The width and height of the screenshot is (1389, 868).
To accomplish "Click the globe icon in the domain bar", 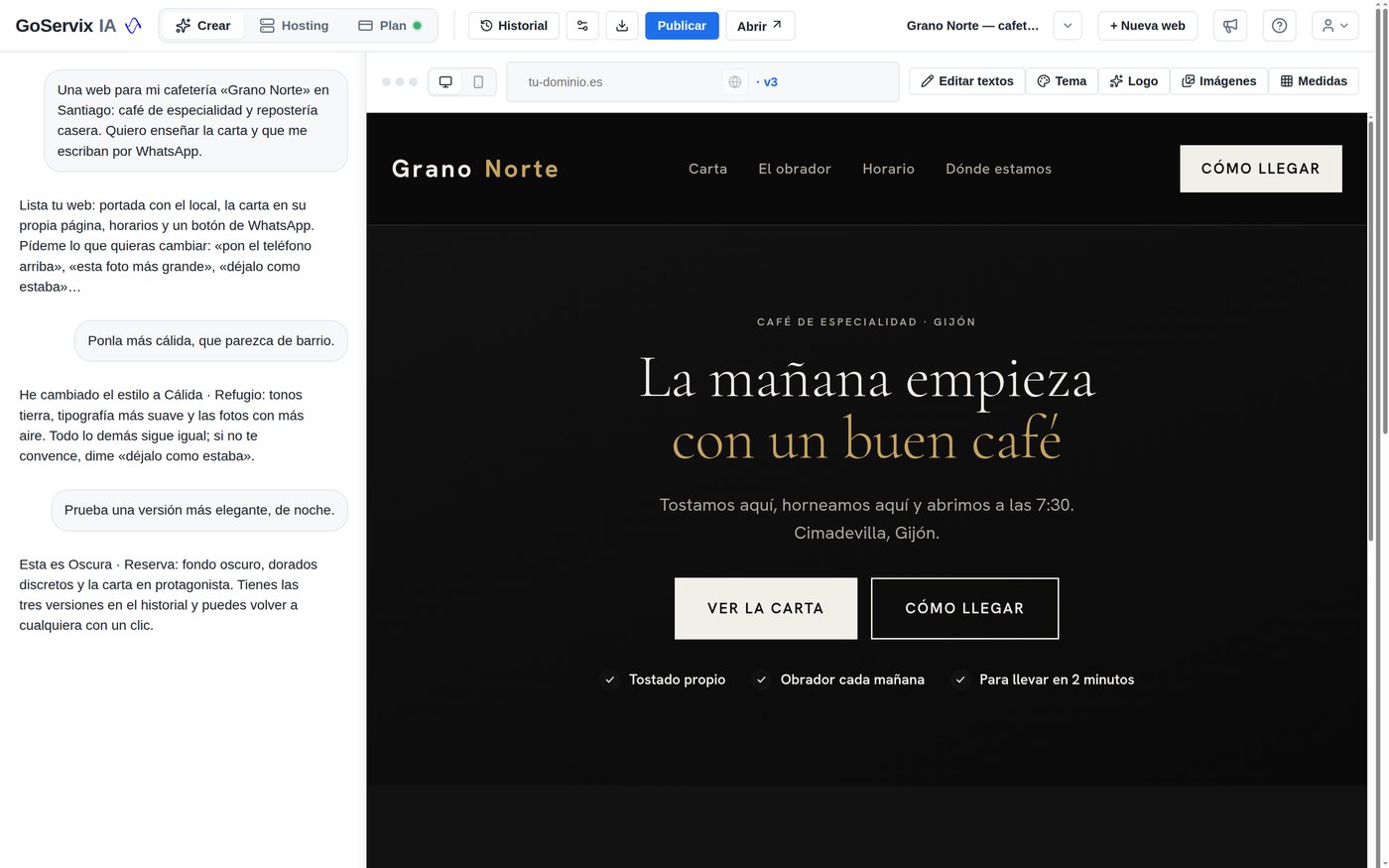I will point(735,82).
